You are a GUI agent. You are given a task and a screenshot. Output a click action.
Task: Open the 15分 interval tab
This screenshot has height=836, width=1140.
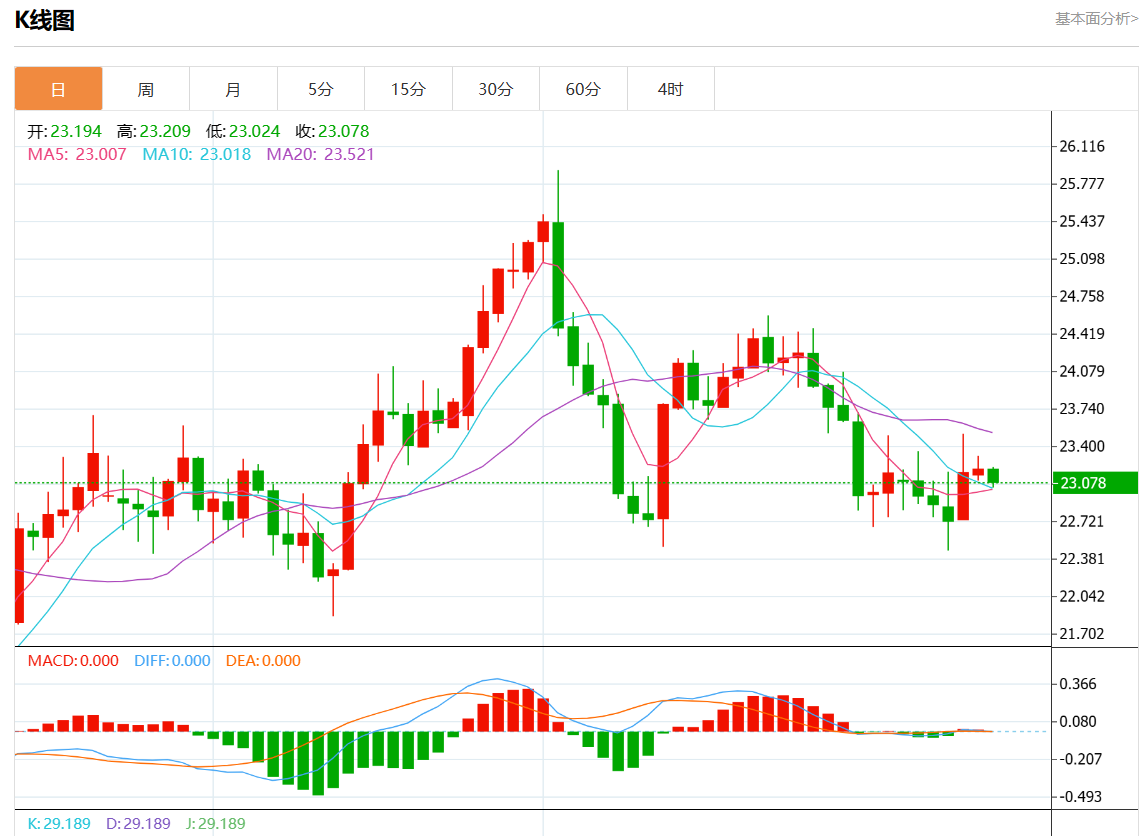[409, 89]
